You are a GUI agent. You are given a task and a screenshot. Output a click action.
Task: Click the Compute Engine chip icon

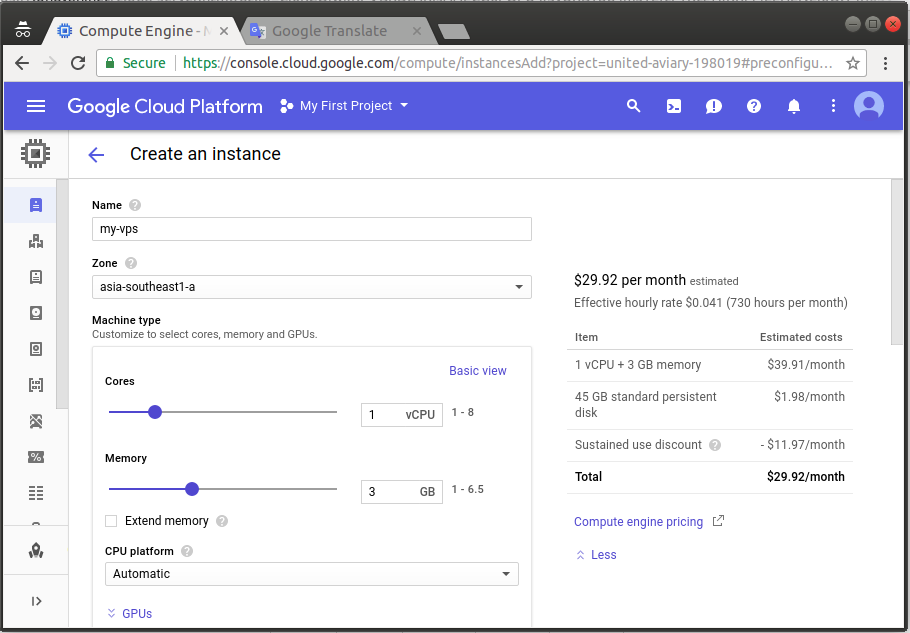35,154
